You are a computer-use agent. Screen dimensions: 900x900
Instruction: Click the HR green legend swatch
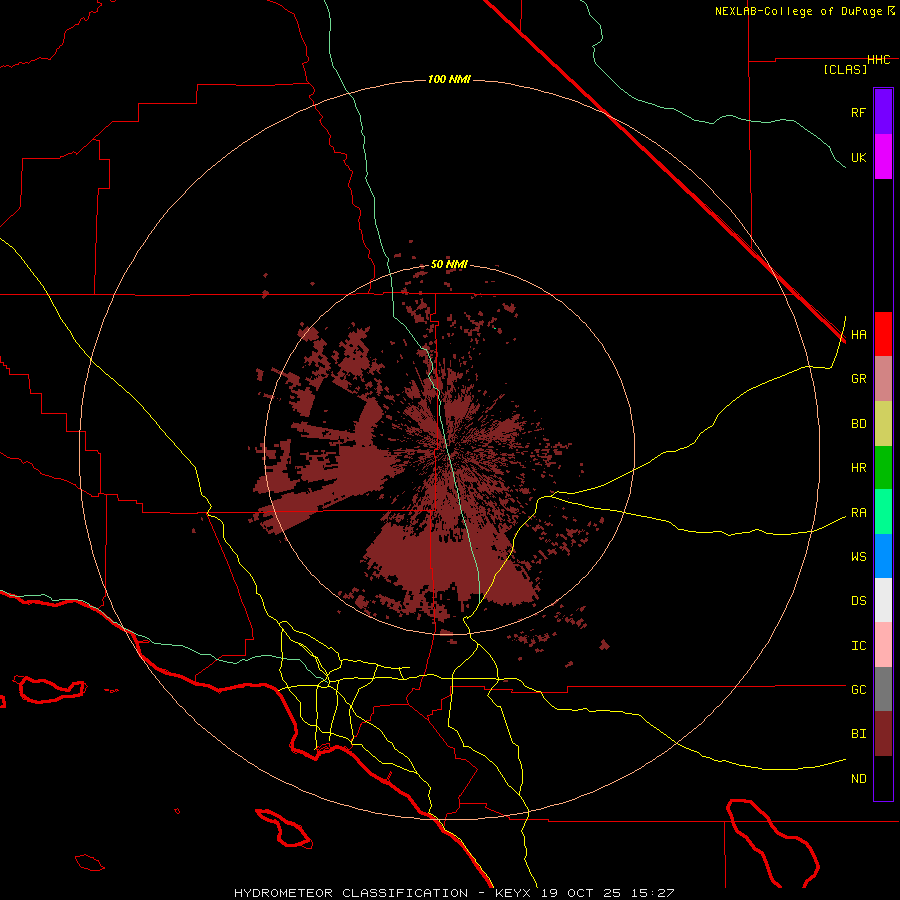click(883, 468)
